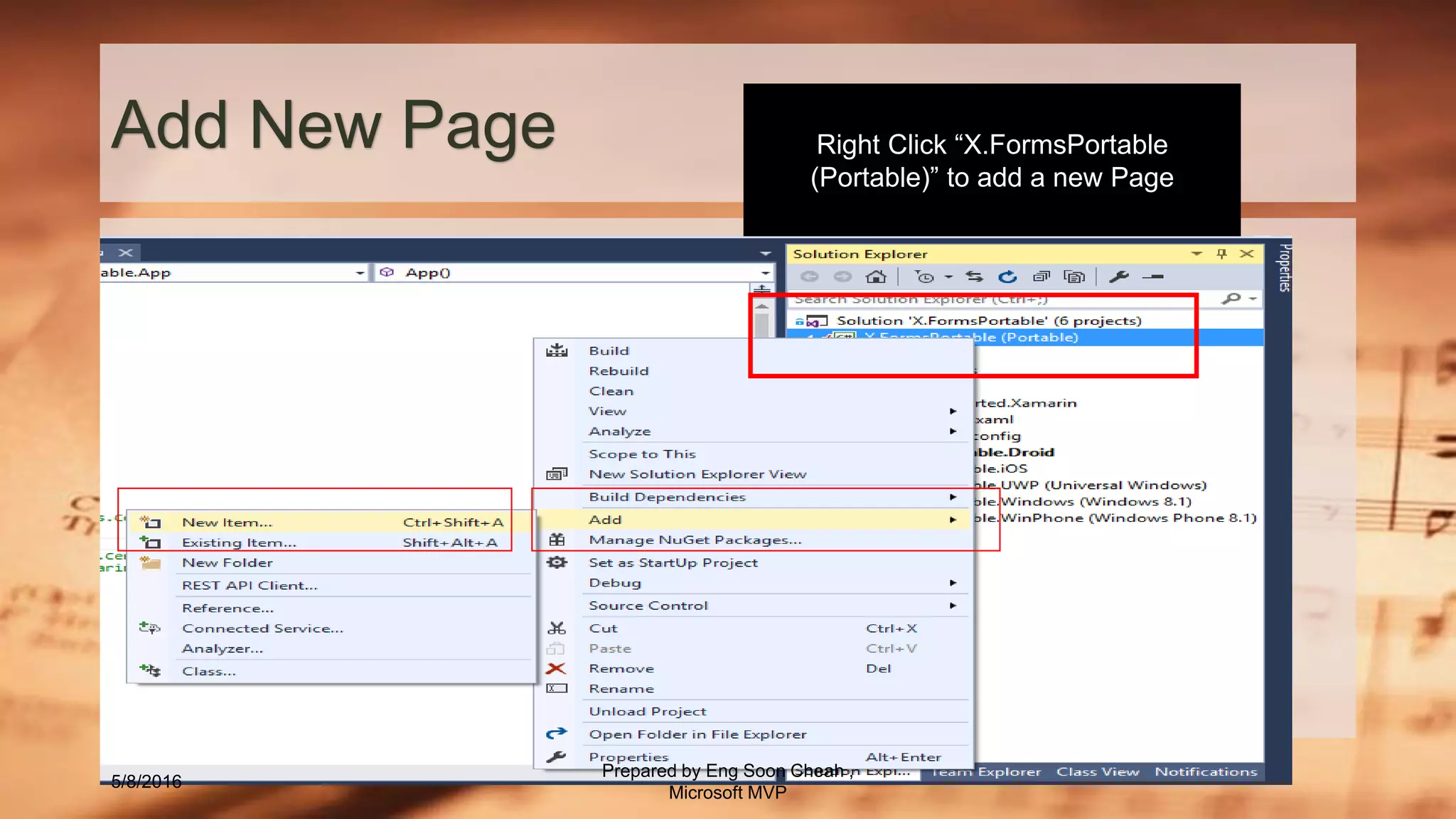Click the wrench Properties icon in Solution Explorer toolbar

(x=1119, y=277)
